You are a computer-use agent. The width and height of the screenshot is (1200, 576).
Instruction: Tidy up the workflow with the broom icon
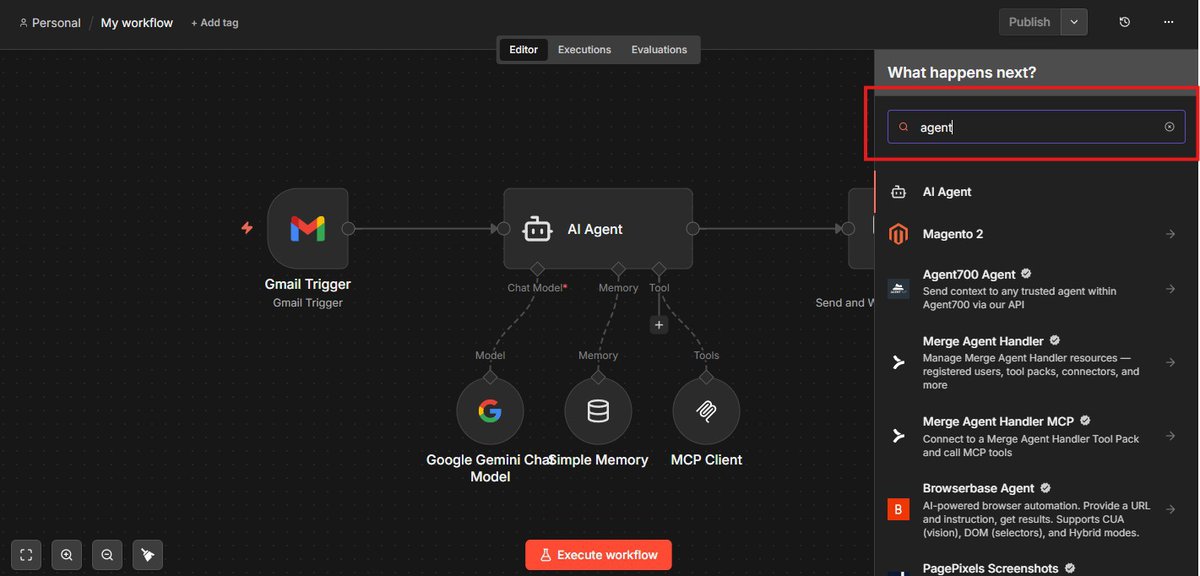[x=148, y=554]
